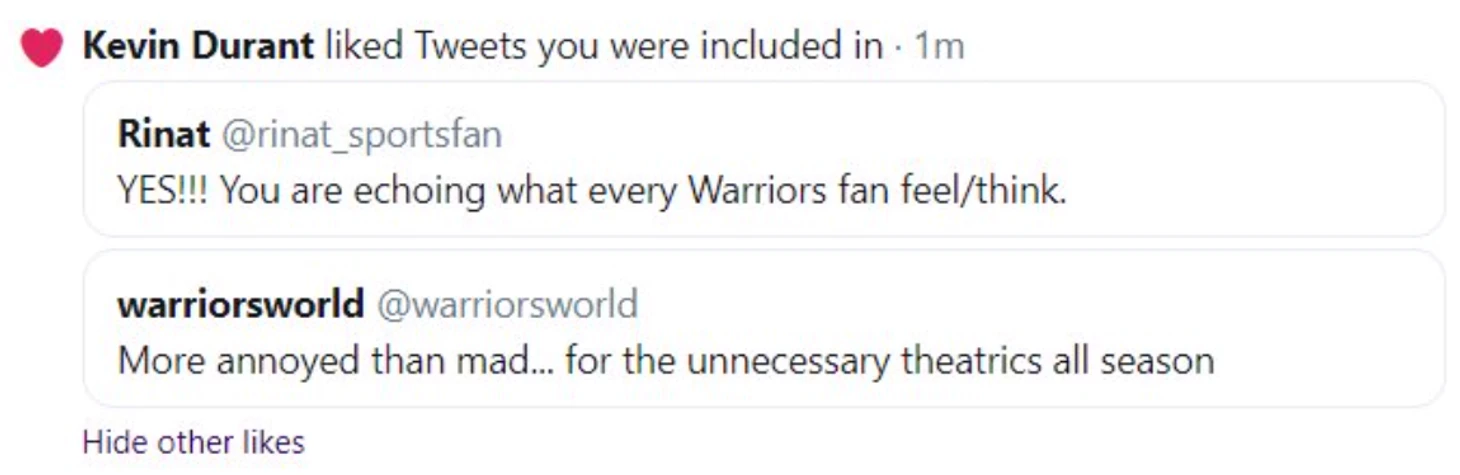Viewport: 1460px width, 475px height.
Task: Open Rinat's profile via display name
Action: 164,134
